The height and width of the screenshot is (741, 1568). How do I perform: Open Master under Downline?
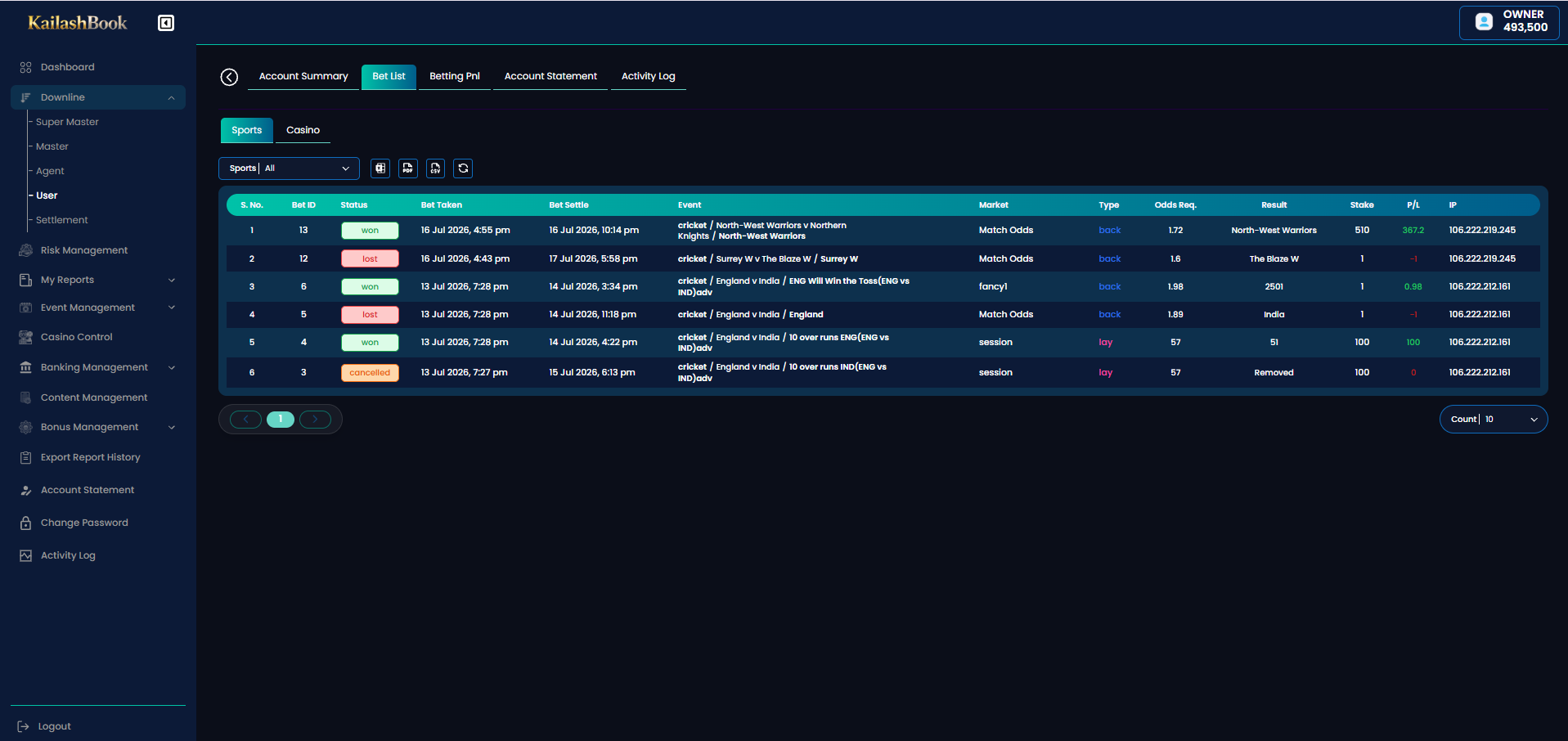pos(52,146)
